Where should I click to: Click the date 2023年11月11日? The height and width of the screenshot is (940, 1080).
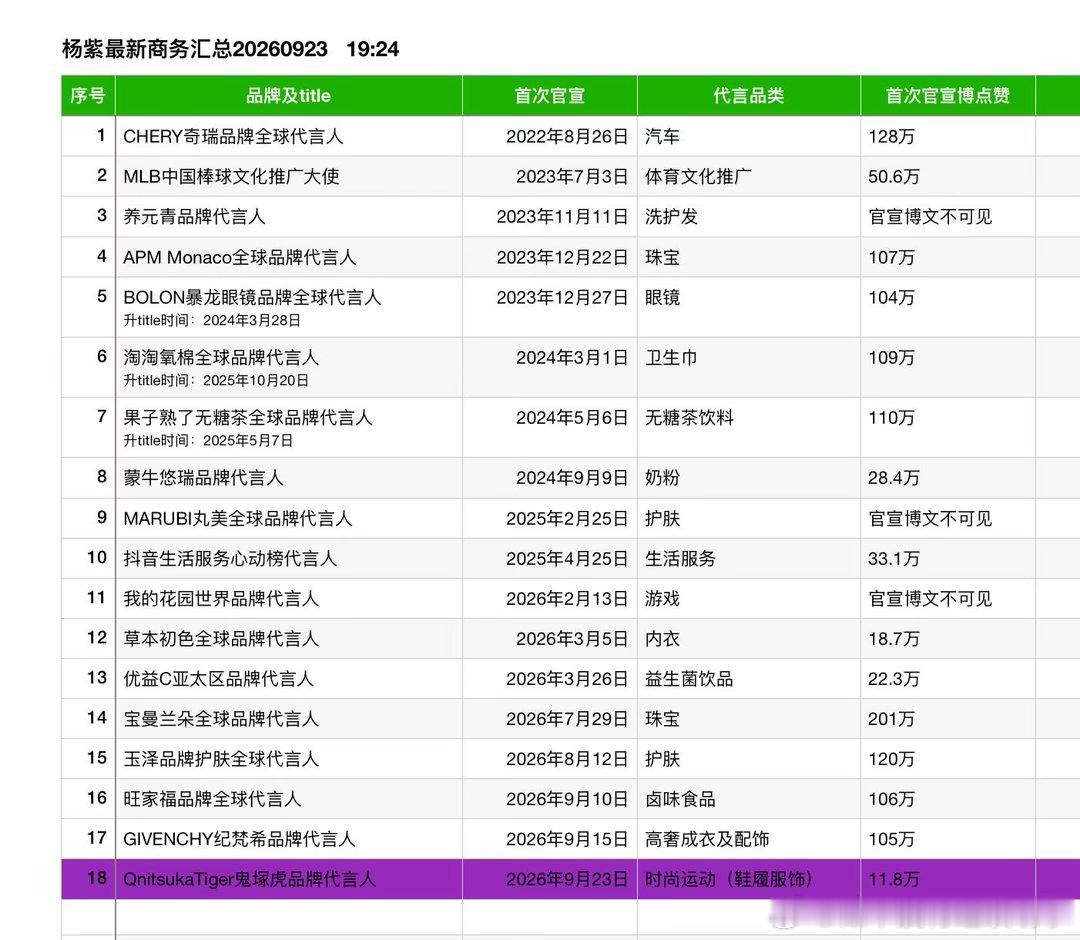pyautogui.click(x=562, y=216)
